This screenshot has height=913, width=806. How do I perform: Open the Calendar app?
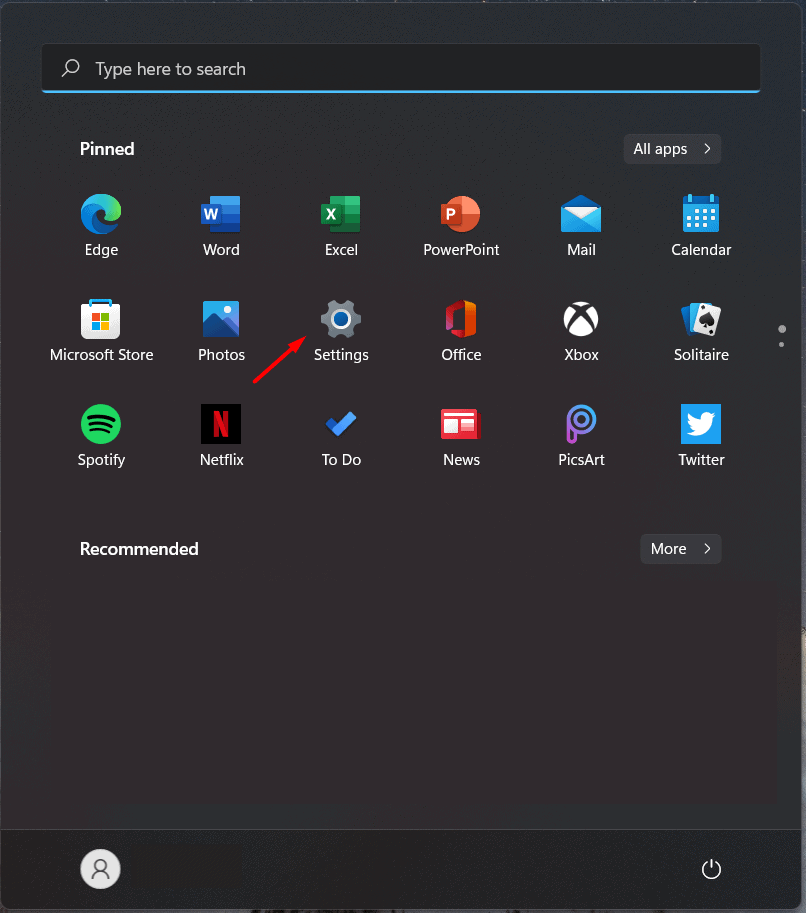click(x=701, y=214)
